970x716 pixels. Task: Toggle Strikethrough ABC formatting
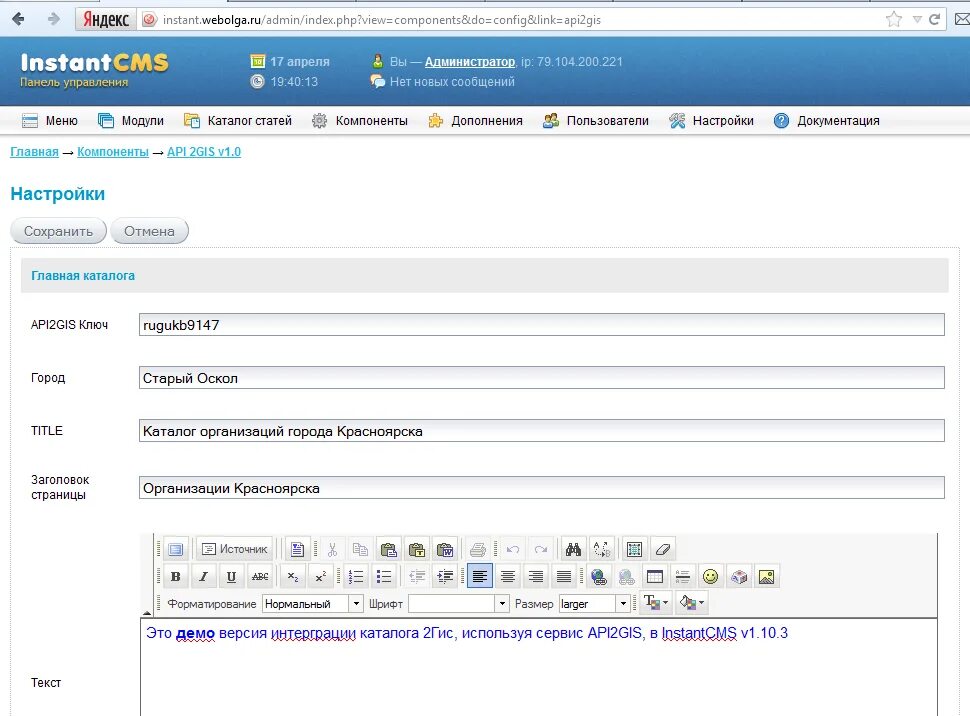(x=260, y=577)
